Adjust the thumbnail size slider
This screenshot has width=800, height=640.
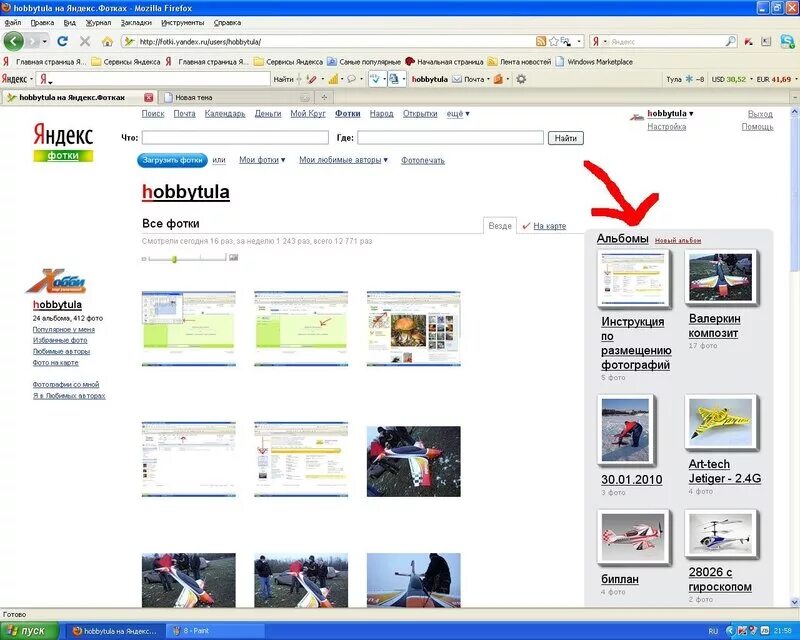[x=174, y=258]
